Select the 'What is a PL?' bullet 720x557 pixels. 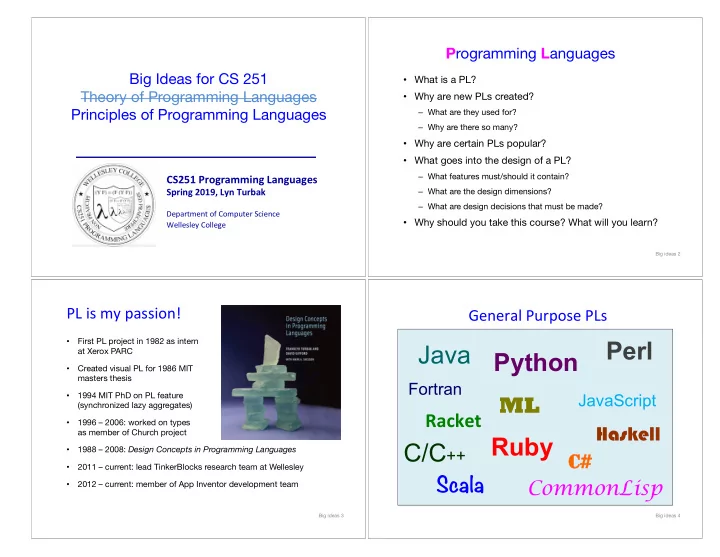click(x=445, y=80)
